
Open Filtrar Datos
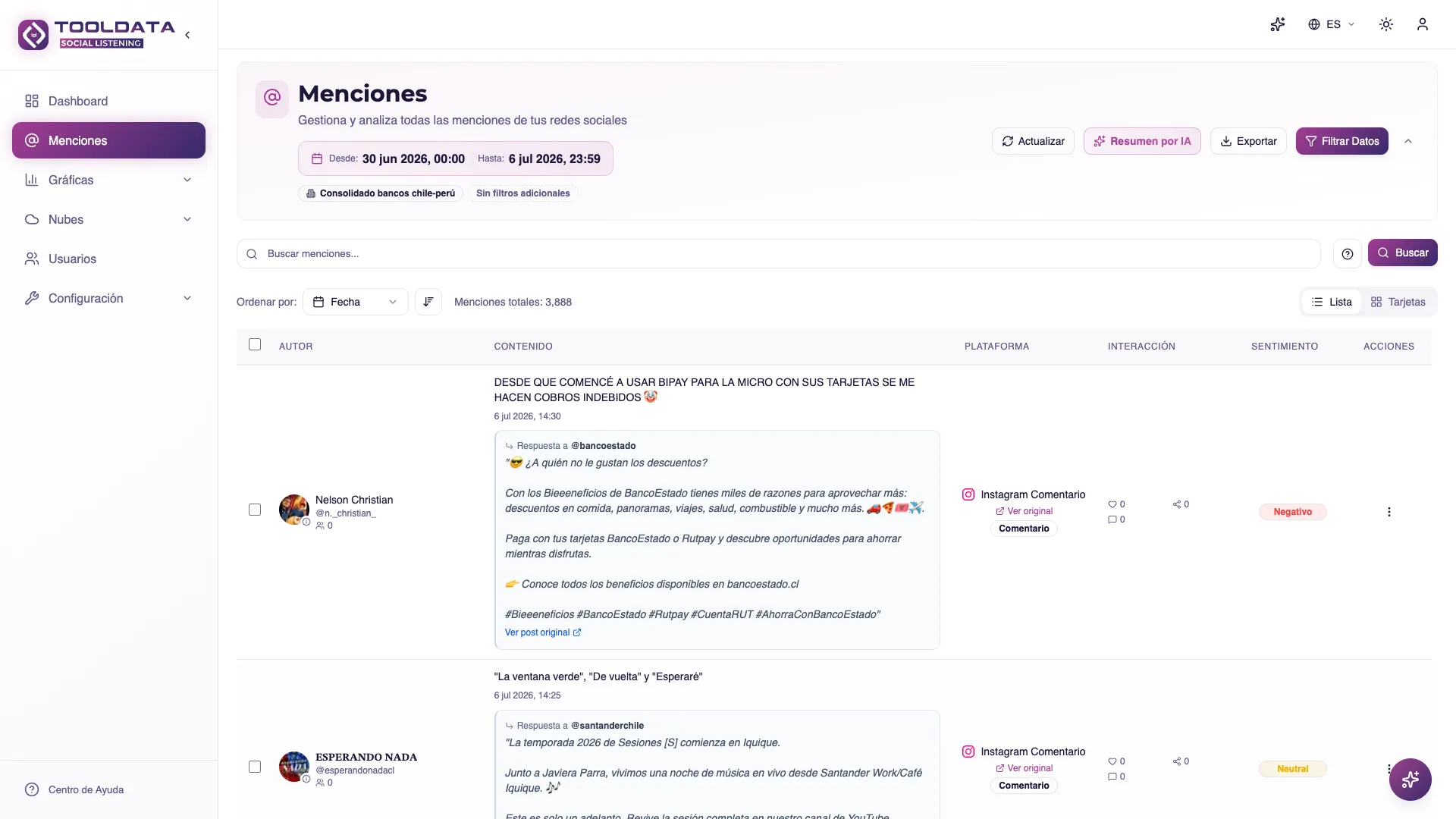(1341, 141)
